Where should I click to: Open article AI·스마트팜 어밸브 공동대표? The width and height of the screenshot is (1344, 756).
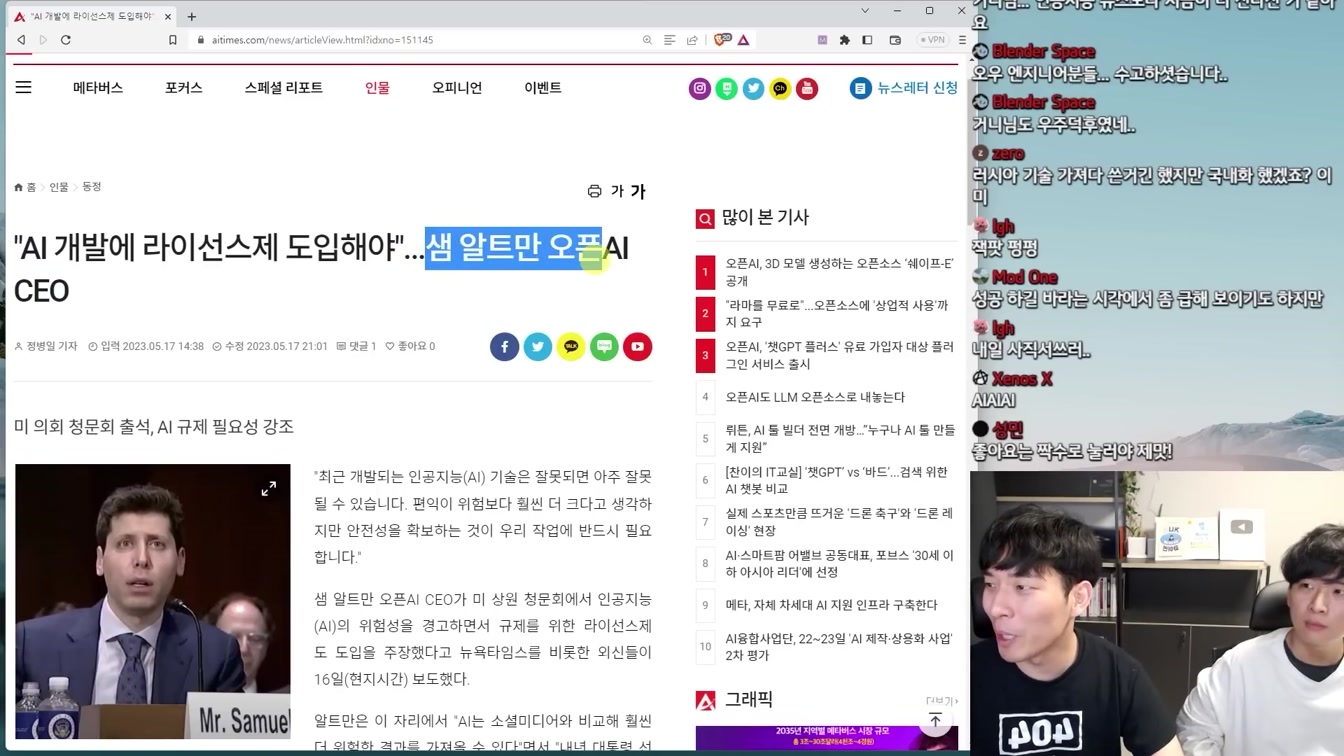pyautogui.click(x=839, y=563)
